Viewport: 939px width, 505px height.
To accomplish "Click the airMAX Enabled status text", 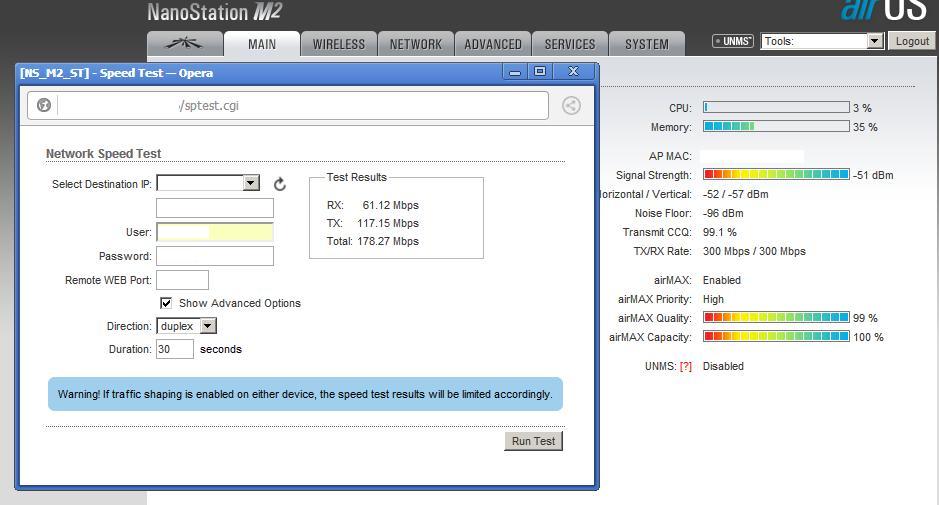I will (x=722, y=280).
